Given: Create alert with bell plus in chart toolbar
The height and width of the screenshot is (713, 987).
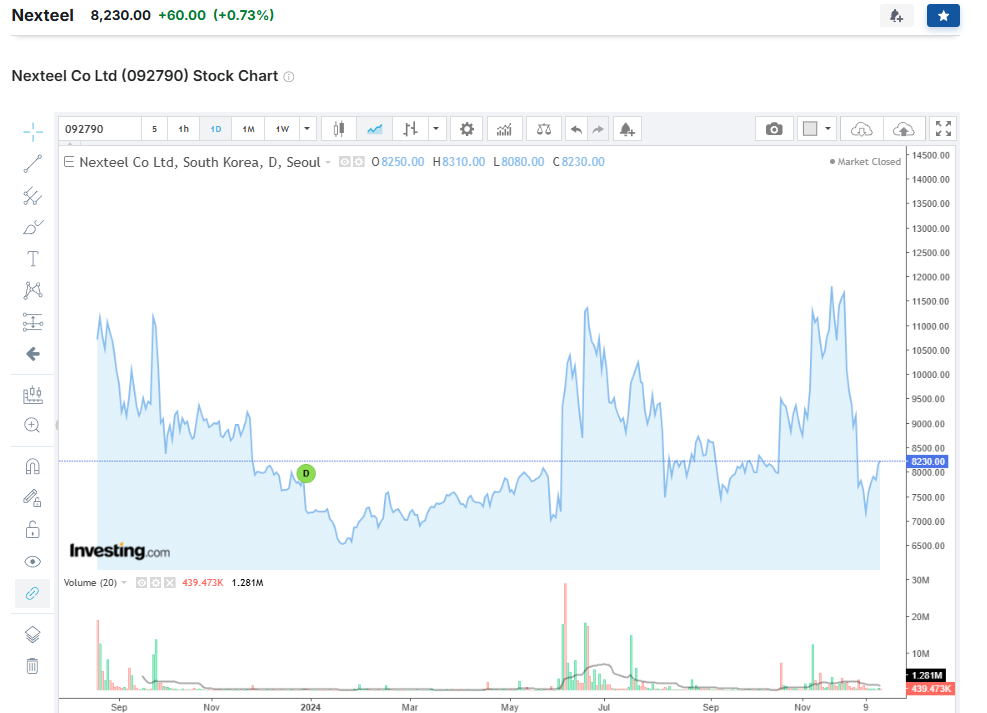Looking at the screenshot, I should (x=627, y=129).
